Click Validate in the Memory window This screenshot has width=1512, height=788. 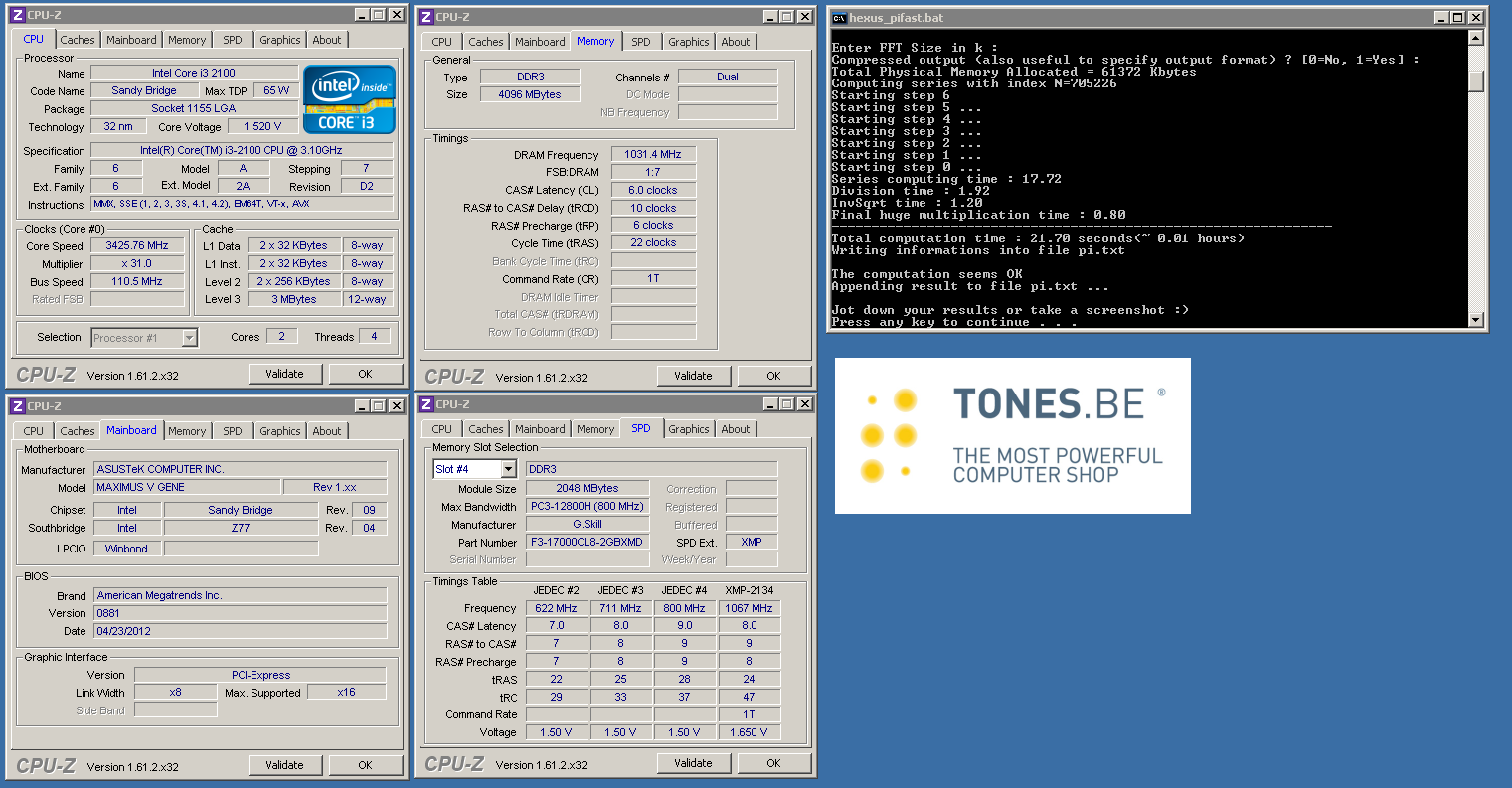693,376
